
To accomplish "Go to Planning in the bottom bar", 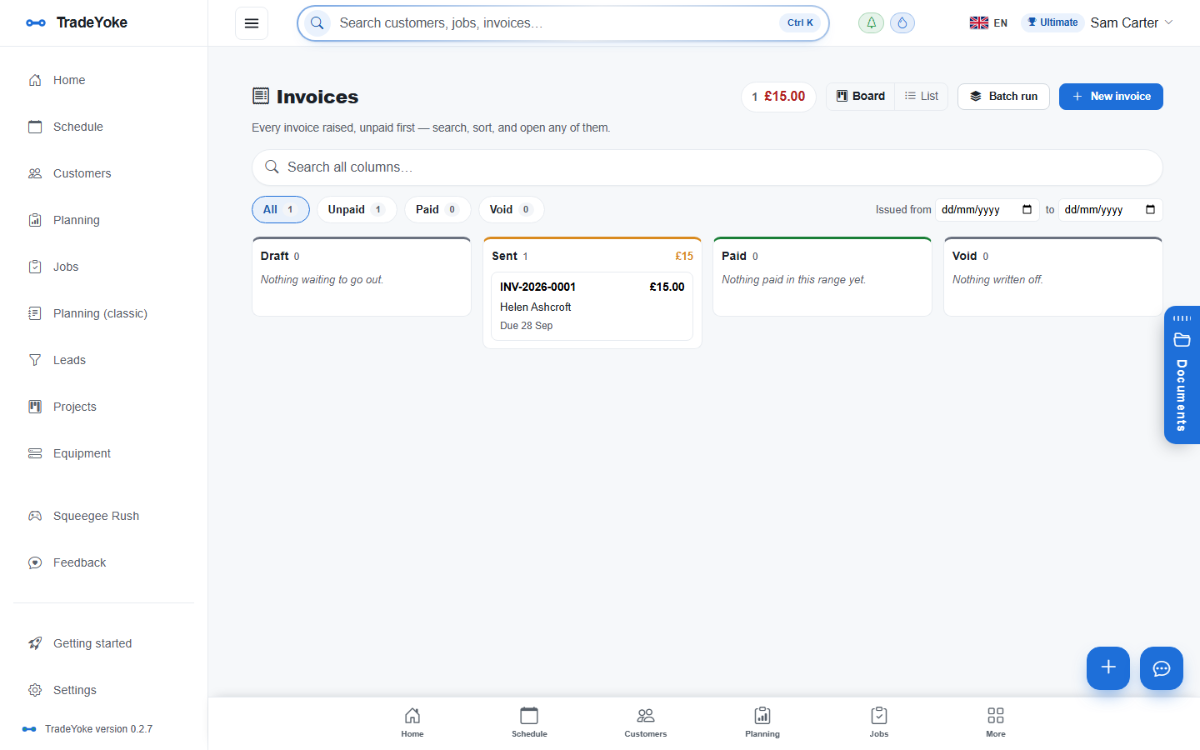I will click(762, 722).
